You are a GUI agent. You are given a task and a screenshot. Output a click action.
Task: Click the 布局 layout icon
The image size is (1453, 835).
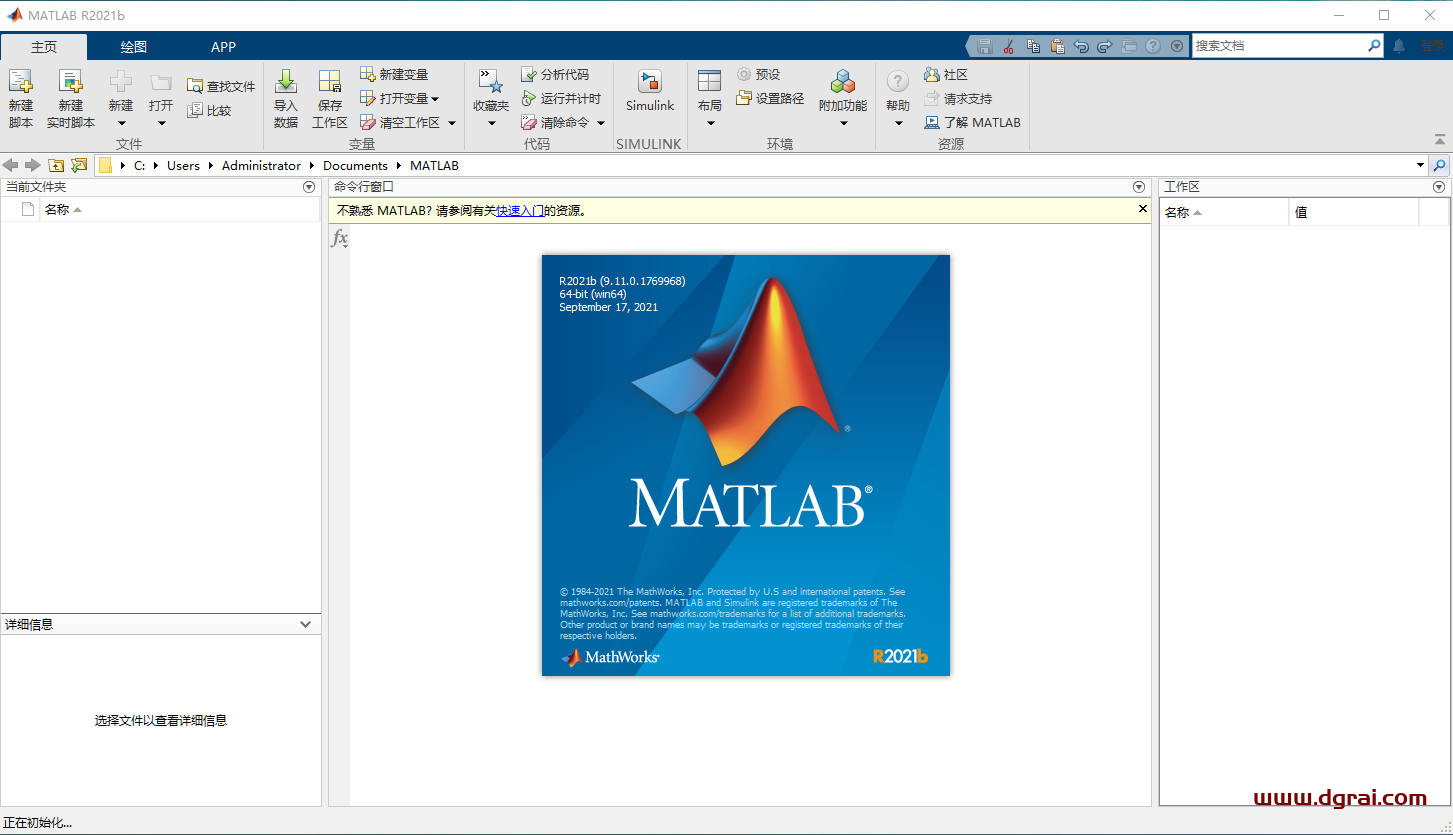click(x=711, y=90)
